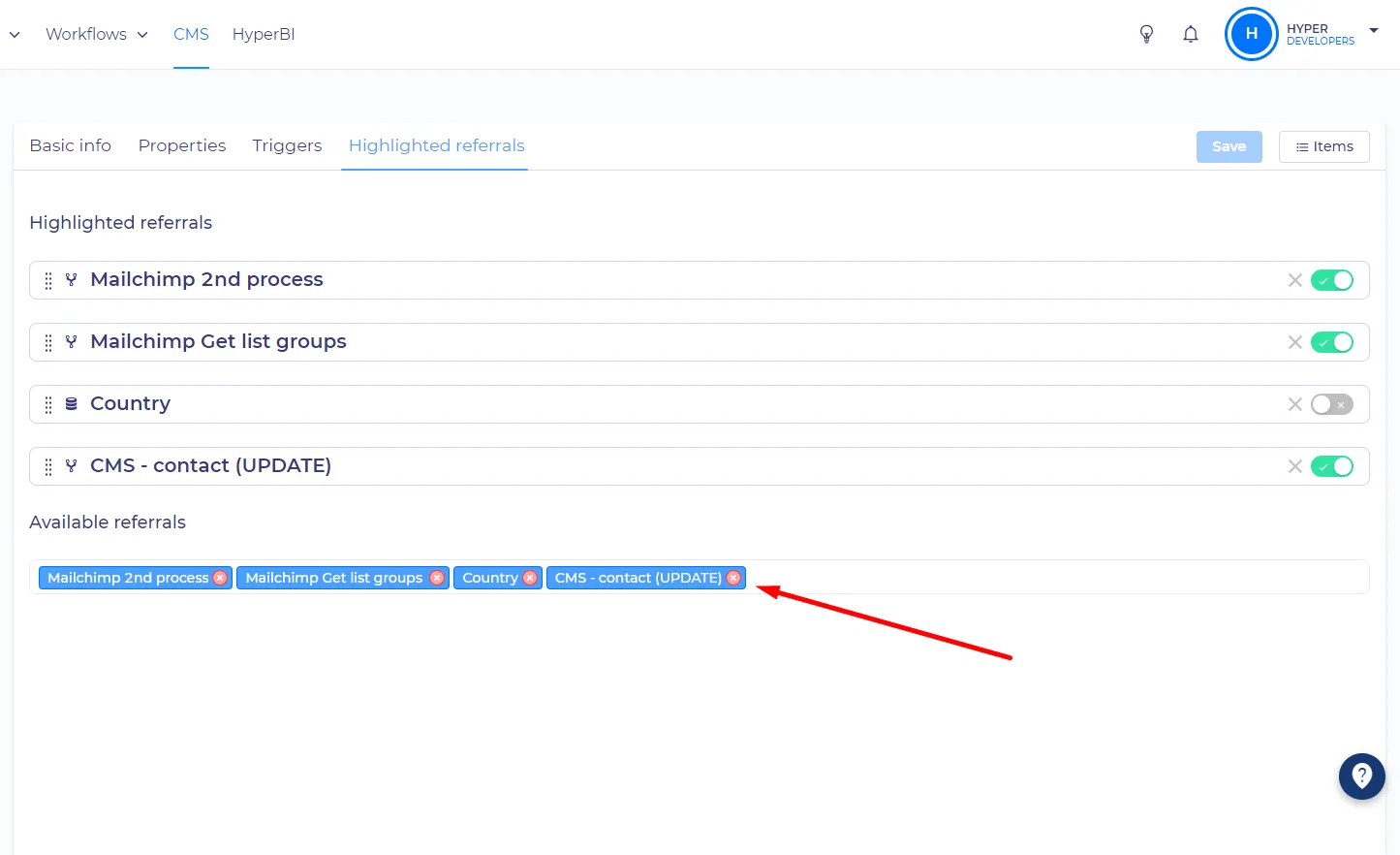The width and height of the screenshot is (1400, 855).
Task: Expand the leftmost chevron in top bar
Action: pos(15,35)
